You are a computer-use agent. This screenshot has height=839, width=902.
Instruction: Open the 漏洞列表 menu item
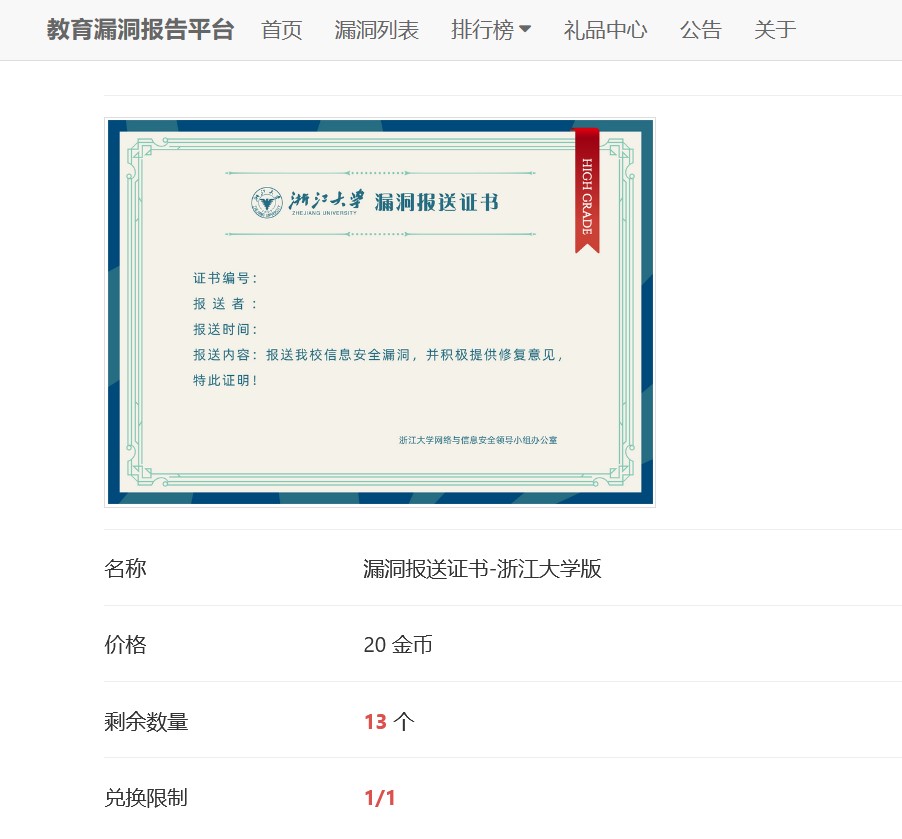[x=377, y=30]
